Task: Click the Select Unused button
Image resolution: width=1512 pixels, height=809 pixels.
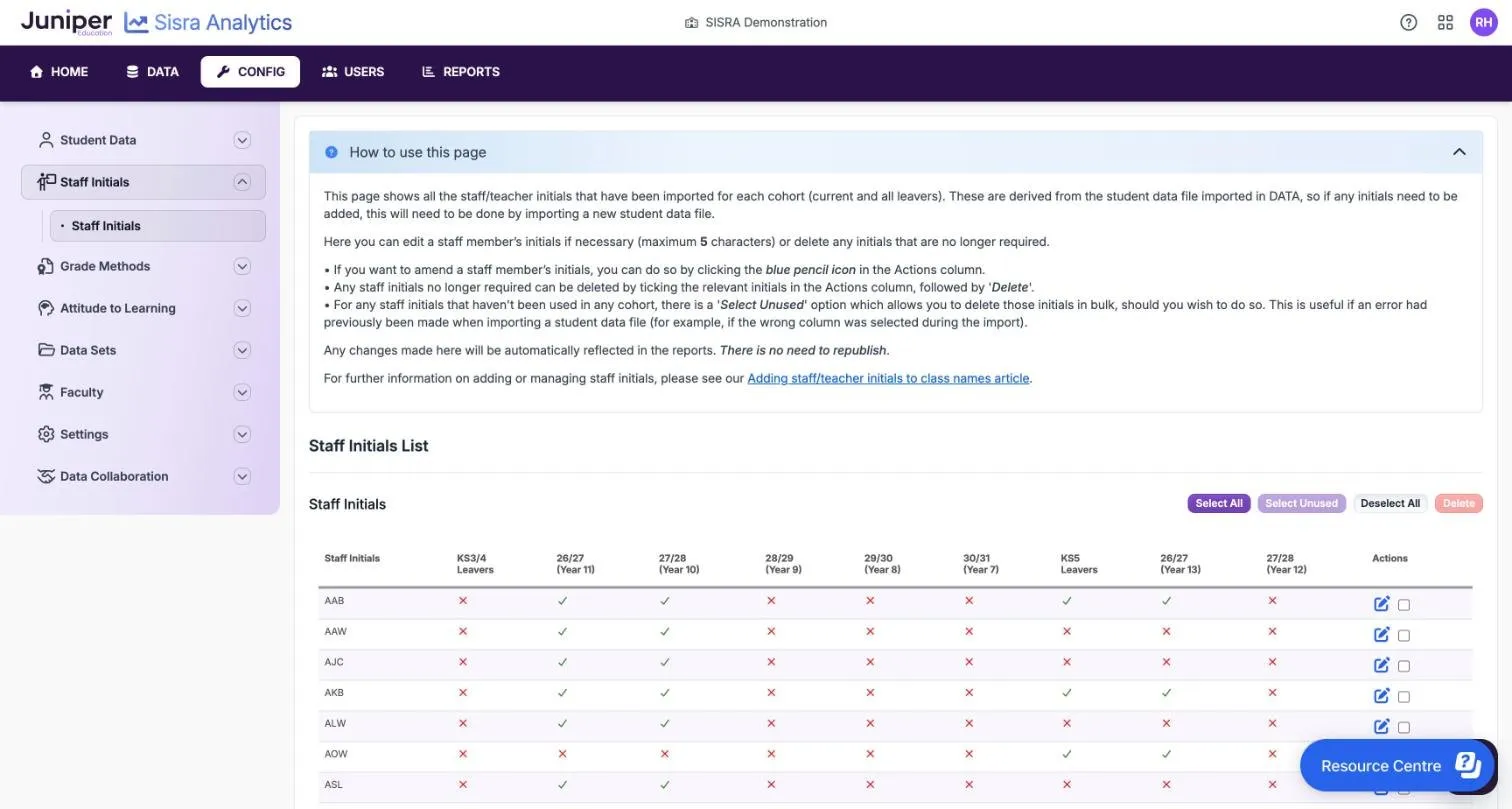Action: (1301, 503)
